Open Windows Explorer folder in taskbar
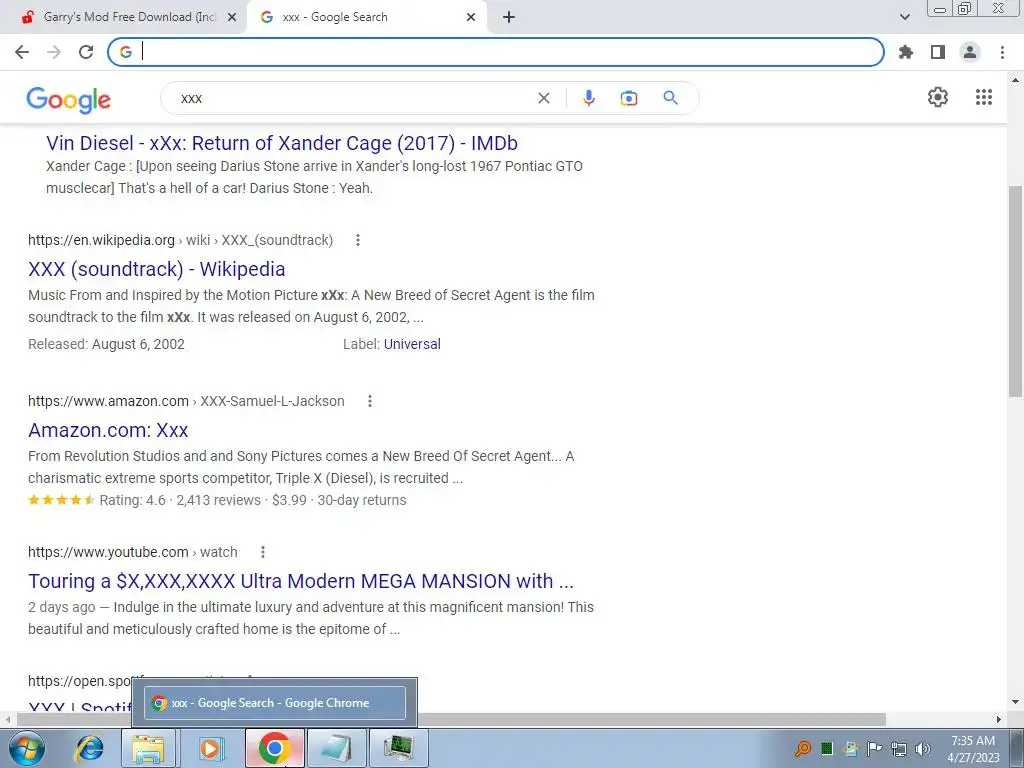Screen dimensions: 1024x768 click(x=148, y=748)
